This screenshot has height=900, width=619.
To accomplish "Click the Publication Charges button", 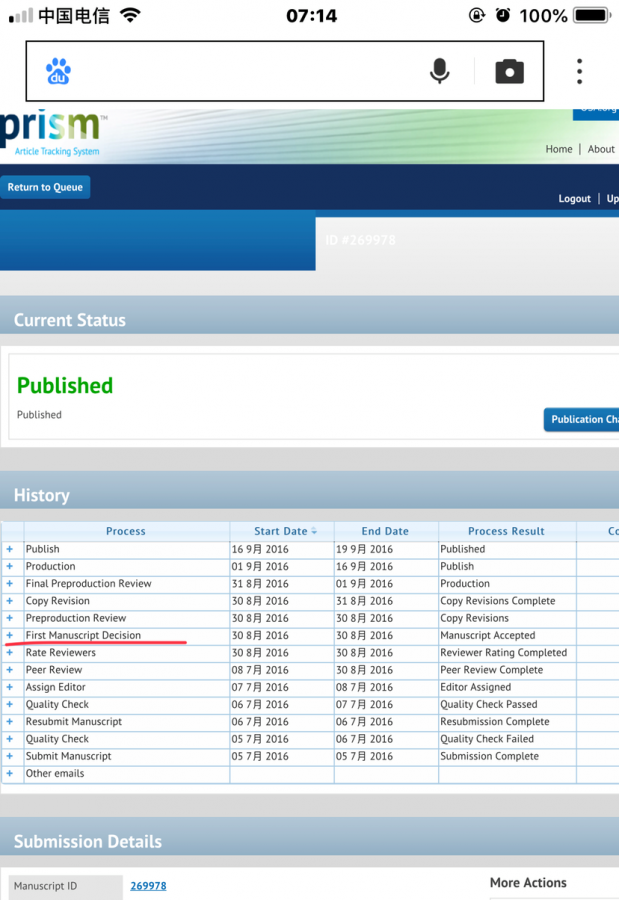I will 582,419.
